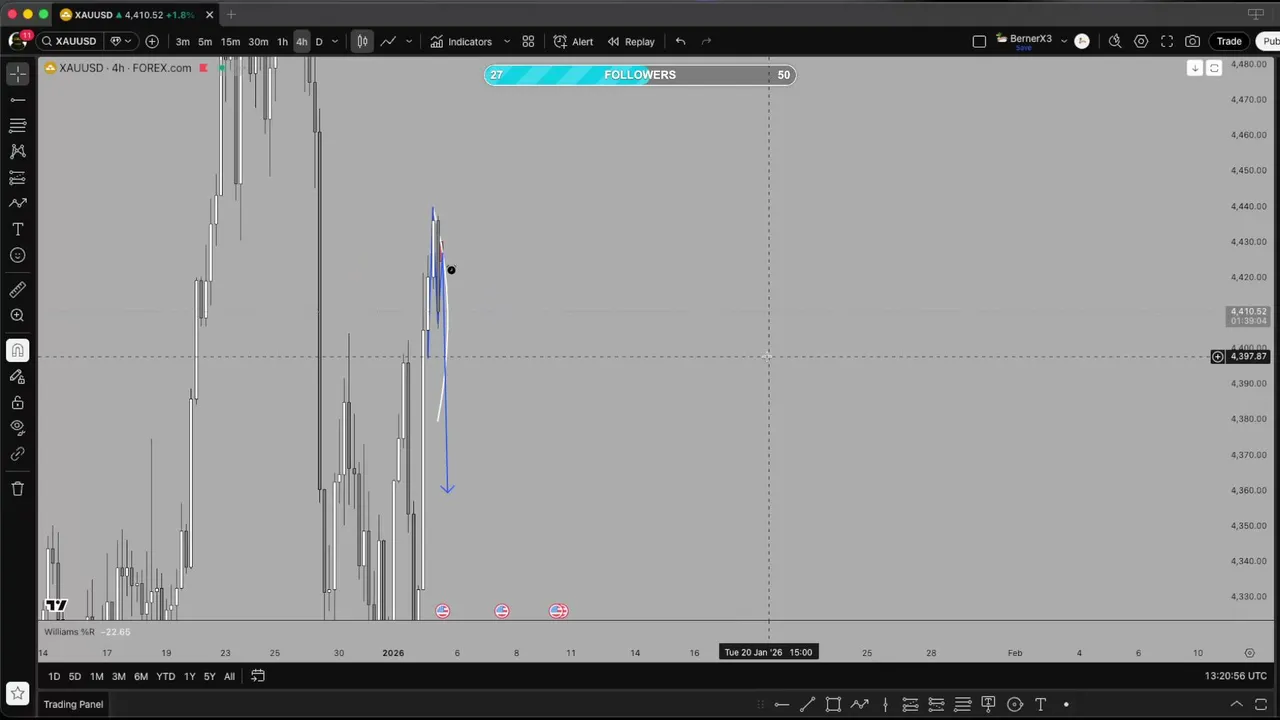This screenshot has width=1280, height=720.
Task: Select the layout setup square icon
Action: (x=979, y=41)
